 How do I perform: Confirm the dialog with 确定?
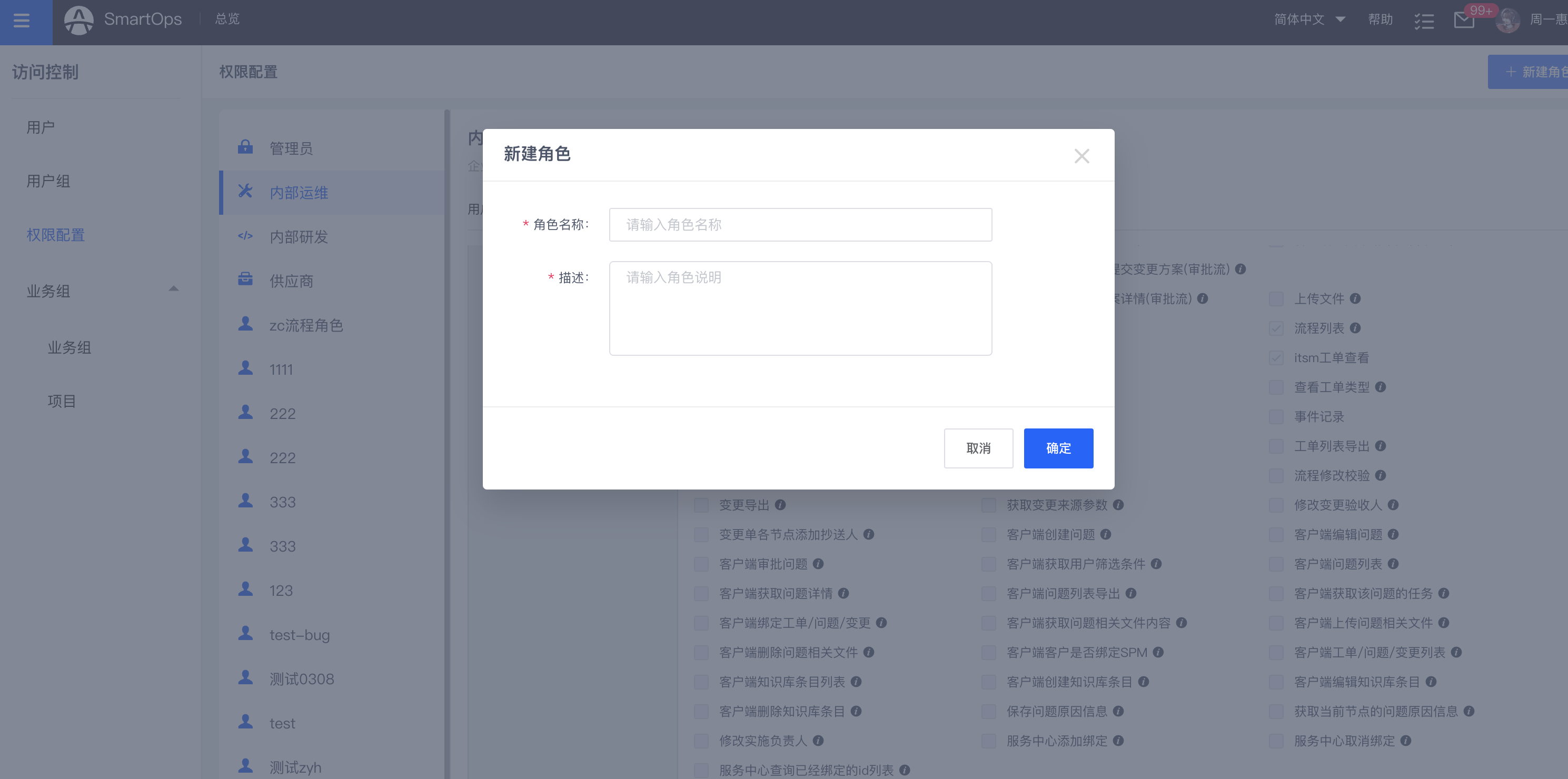[1058, 448]
